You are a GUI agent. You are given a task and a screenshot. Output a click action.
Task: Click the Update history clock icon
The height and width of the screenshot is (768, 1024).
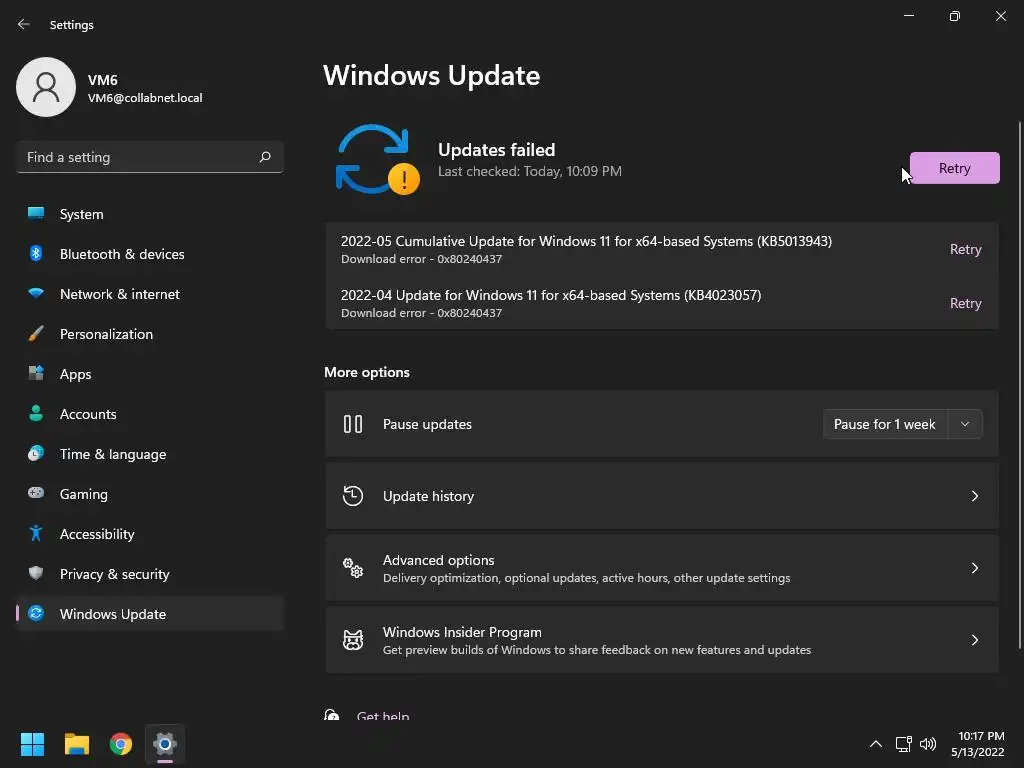353,496
